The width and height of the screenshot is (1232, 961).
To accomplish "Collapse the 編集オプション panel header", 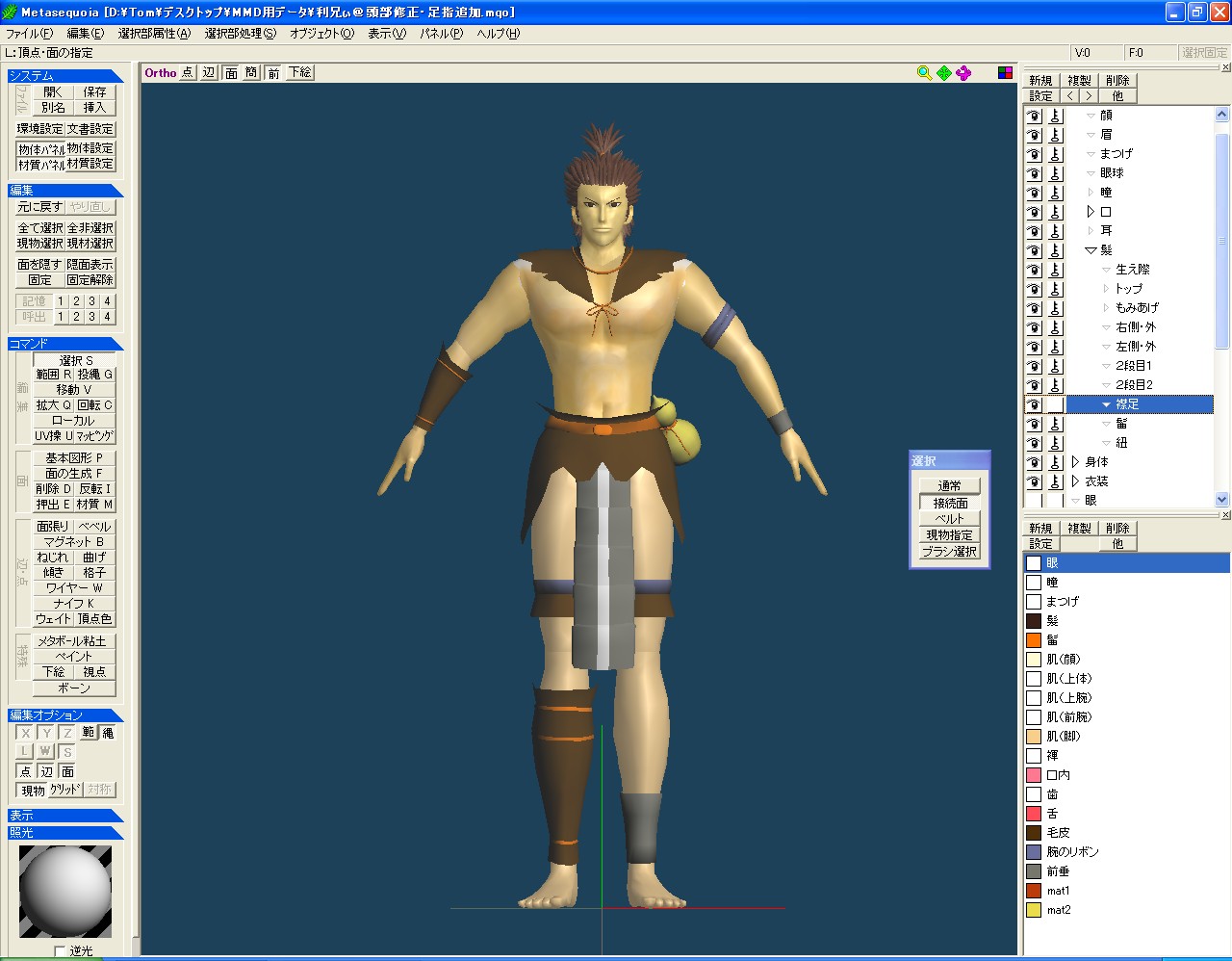I will [x=65, y=715].
